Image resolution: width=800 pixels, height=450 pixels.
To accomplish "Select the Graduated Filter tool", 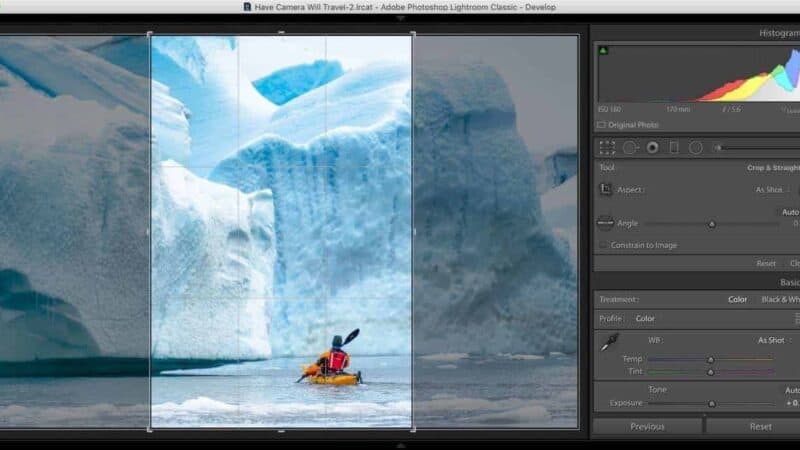I will click(674, 147).
